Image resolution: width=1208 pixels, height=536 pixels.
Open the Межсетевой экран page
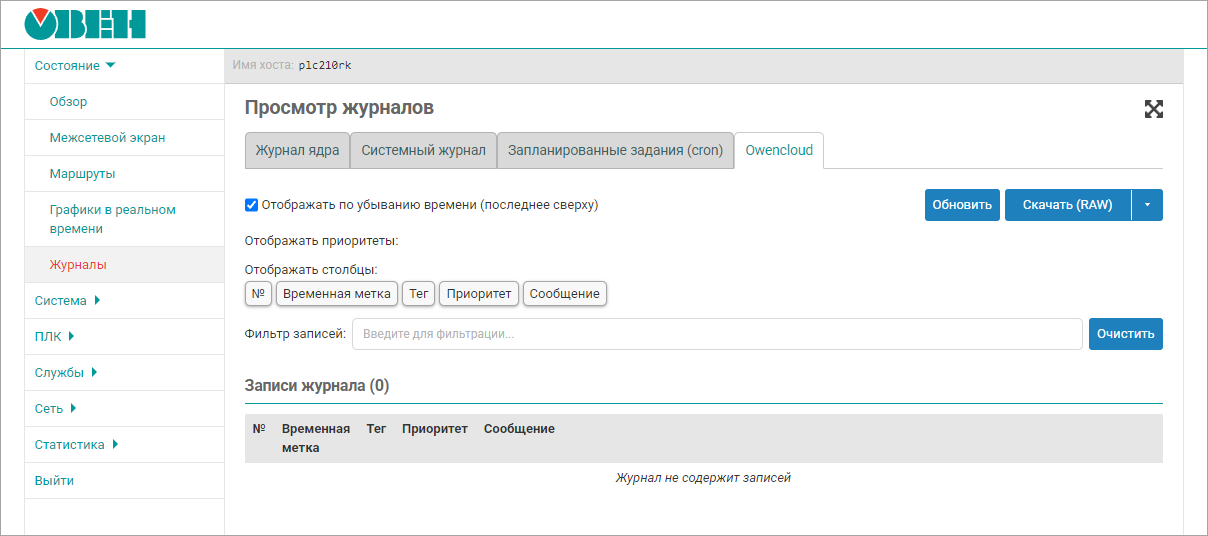pyautogui.click(x=107, y=138)
